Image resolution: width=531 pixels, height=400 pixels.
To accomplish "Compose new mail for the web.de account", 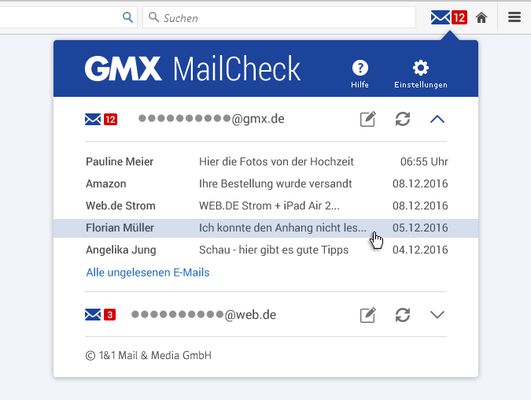I will pos(368,315).
